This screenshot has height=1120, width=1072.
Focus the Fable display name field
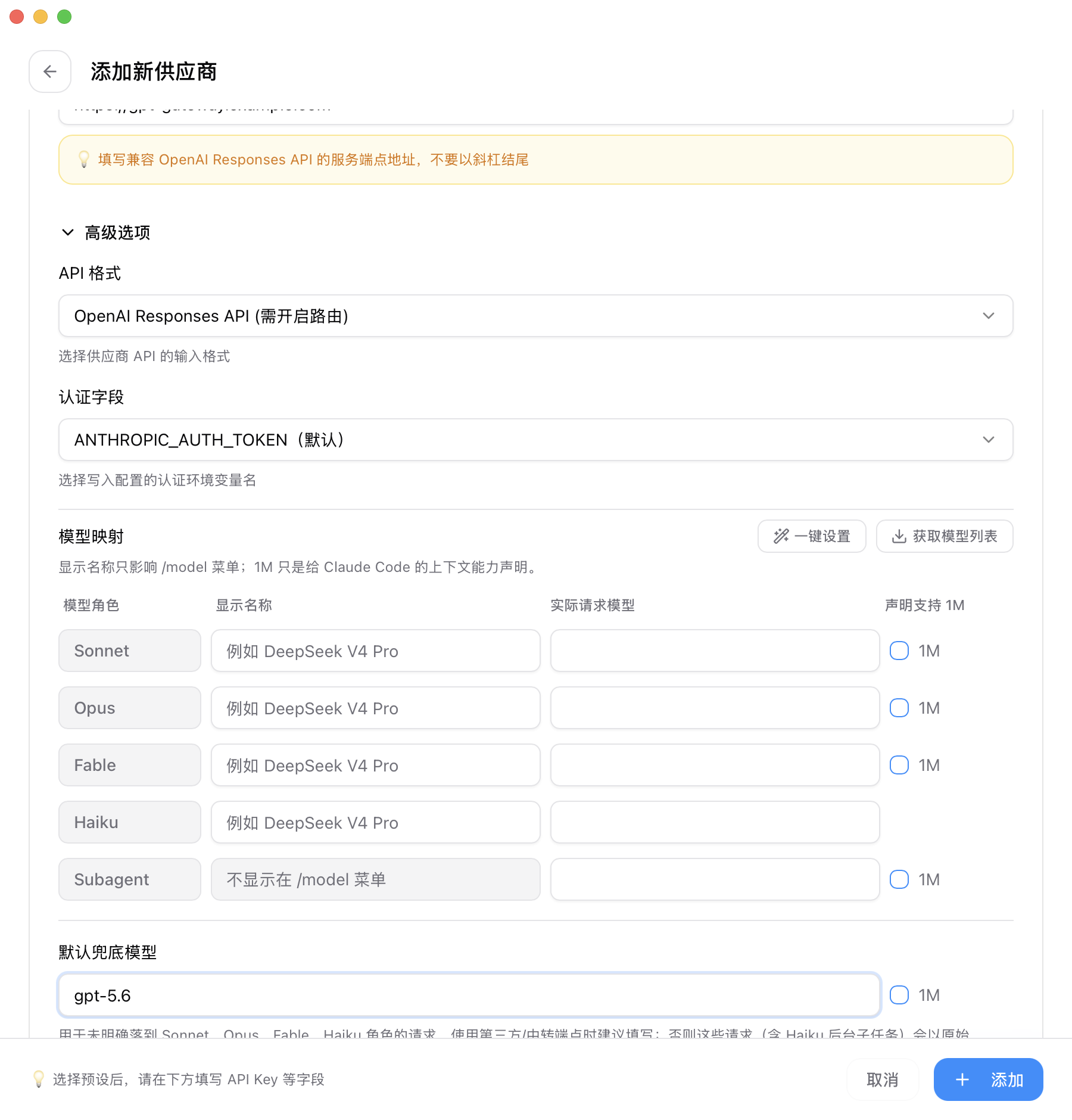[376, 765]
